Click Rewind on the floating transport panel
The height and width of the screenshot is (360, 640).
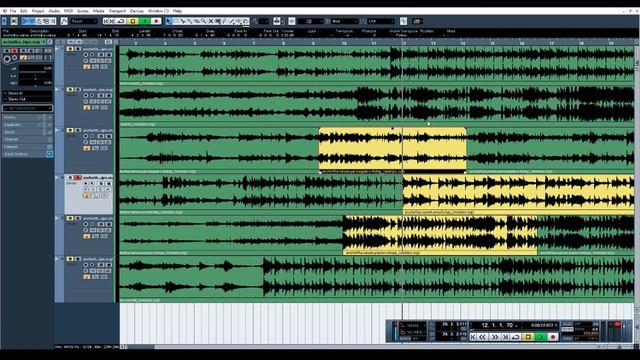483,337
